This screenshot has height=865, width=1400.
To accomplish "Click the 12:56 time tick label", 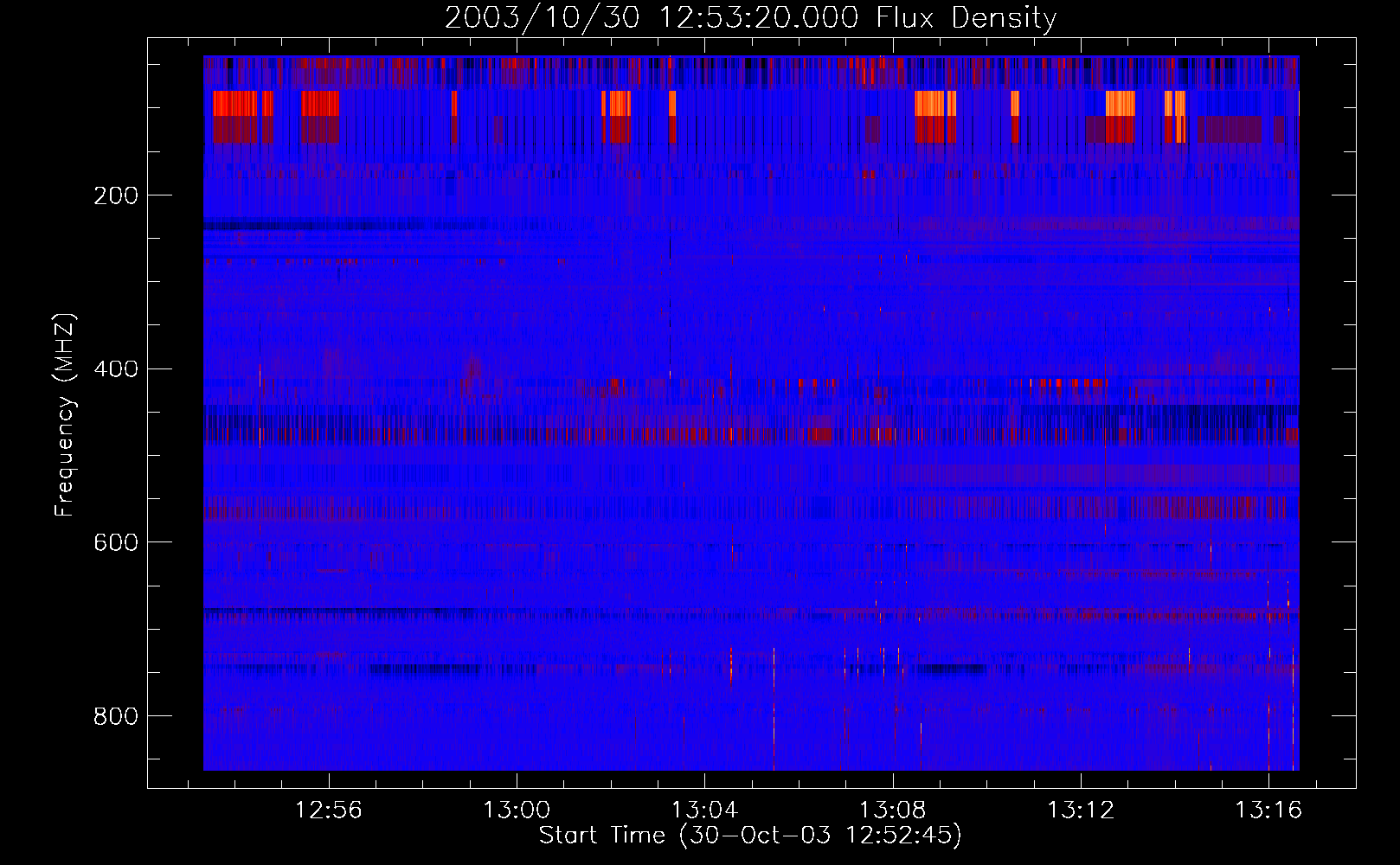I will [328, 811].
